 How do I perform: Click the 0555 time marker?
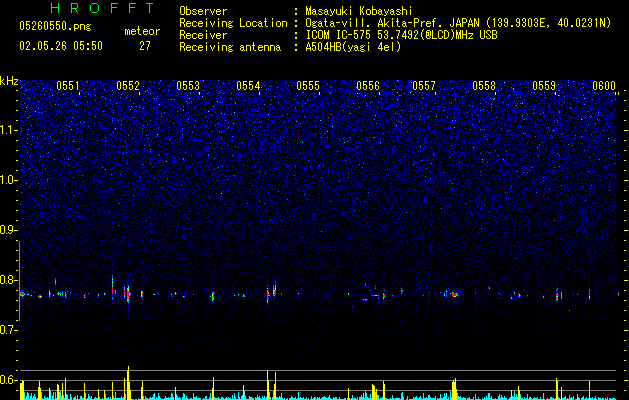click(x=308, y=86)
